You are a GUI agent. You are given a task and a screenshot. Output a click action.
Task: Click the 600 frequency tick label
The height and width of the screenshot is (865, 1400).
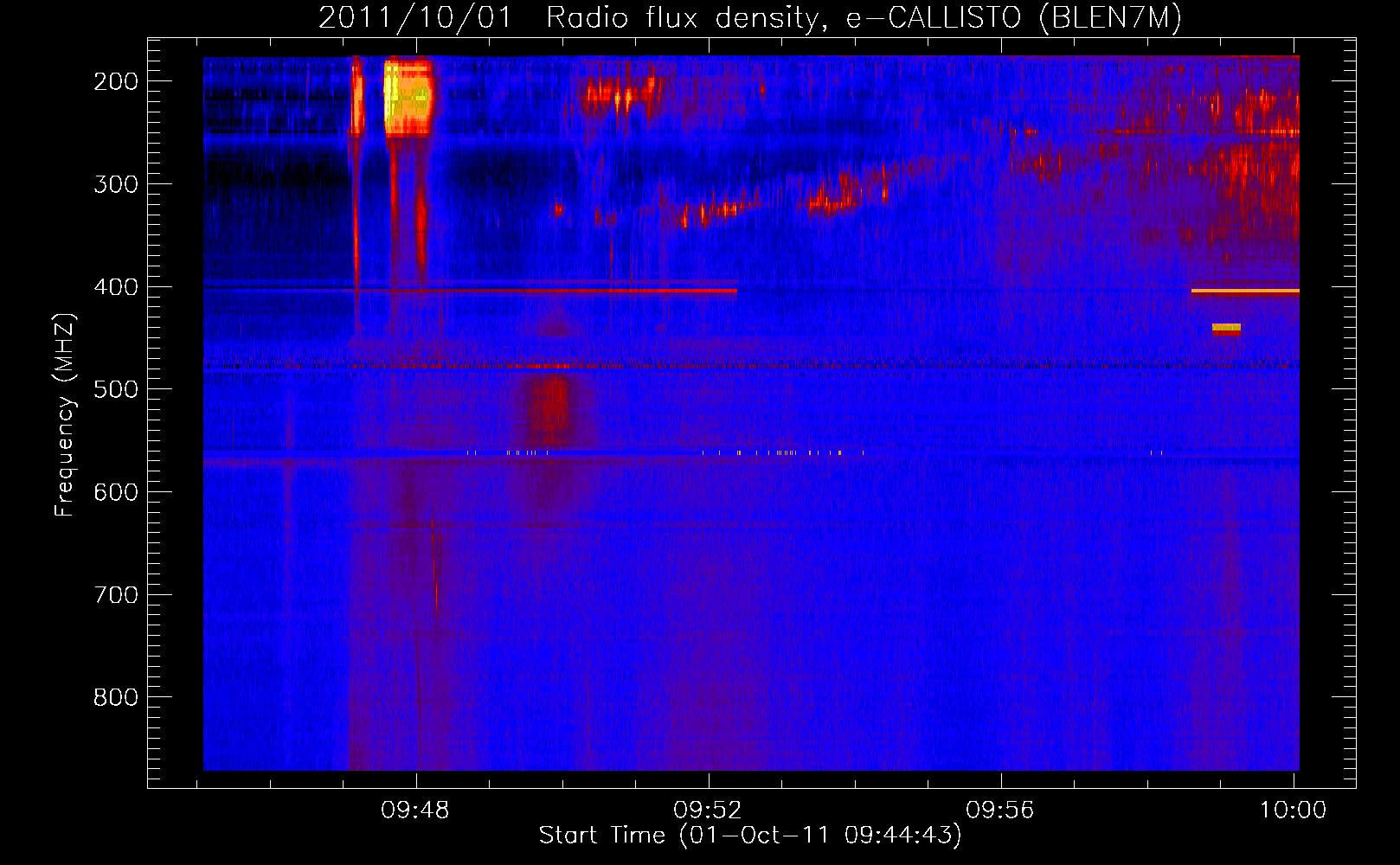[x=116, y=492]
